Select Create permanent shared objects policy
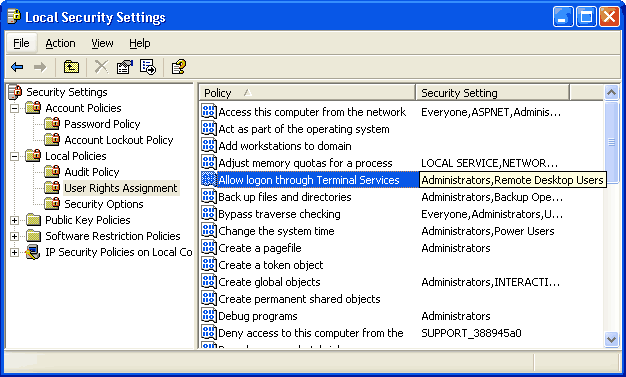 pos(299,299)
